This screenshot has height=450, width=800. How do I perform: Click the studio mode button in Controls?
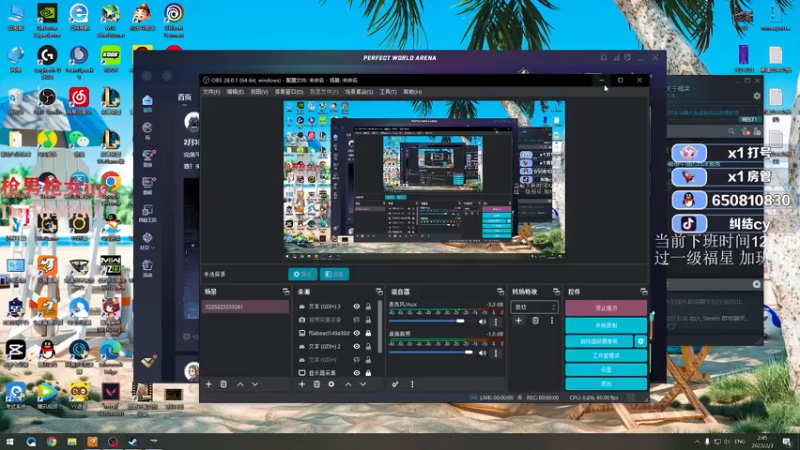coord(606,355)
